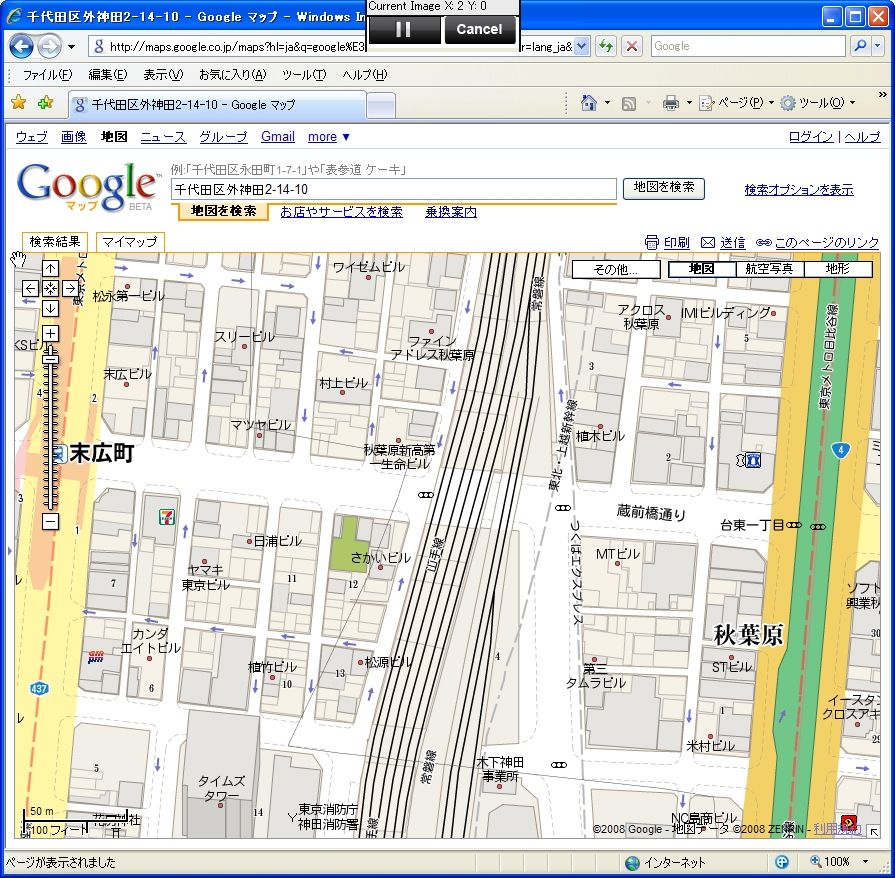The image size is (895, 878).
Task: Pan the map down with the arrow
Action: pos(50,308)
